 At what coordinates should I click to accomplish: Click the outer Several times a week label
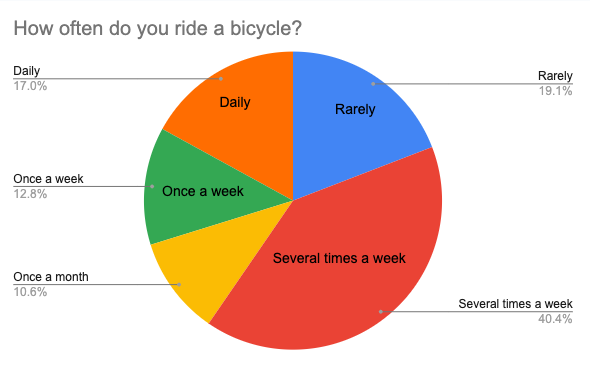pyautogui.click(x=515, y=304)
